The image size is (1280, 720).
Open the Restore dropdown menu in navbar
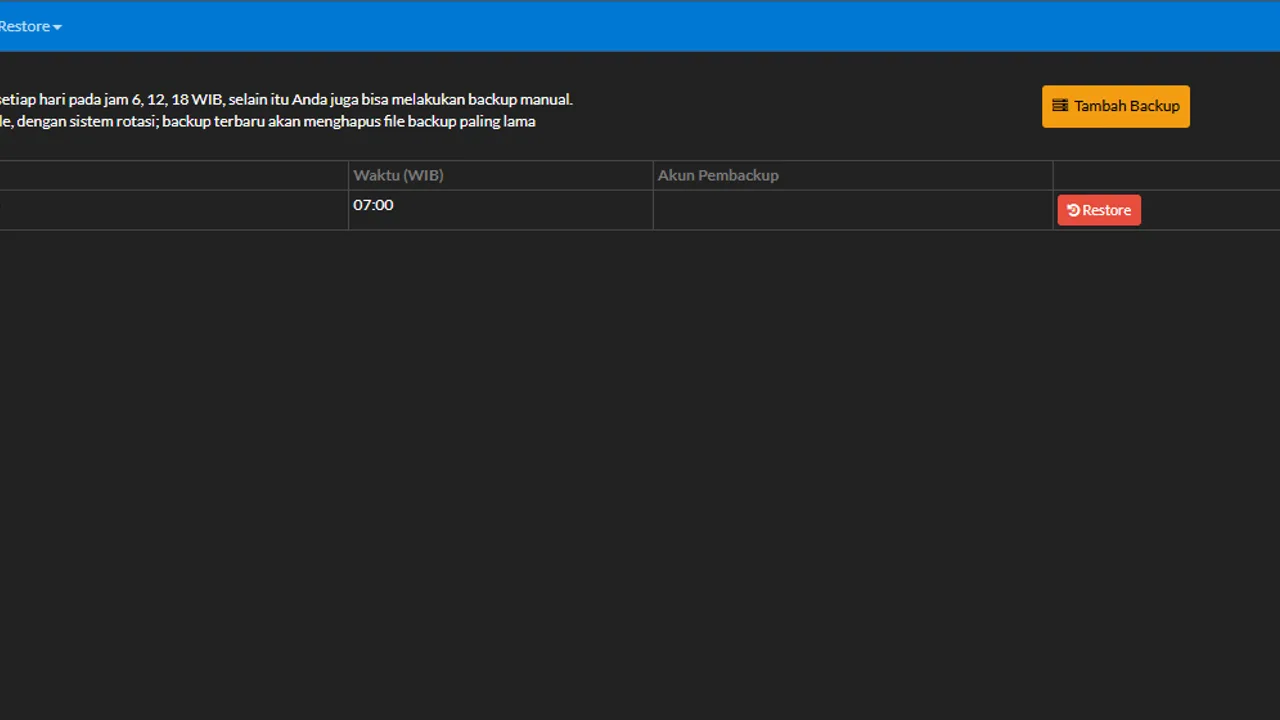click(30, 27)
